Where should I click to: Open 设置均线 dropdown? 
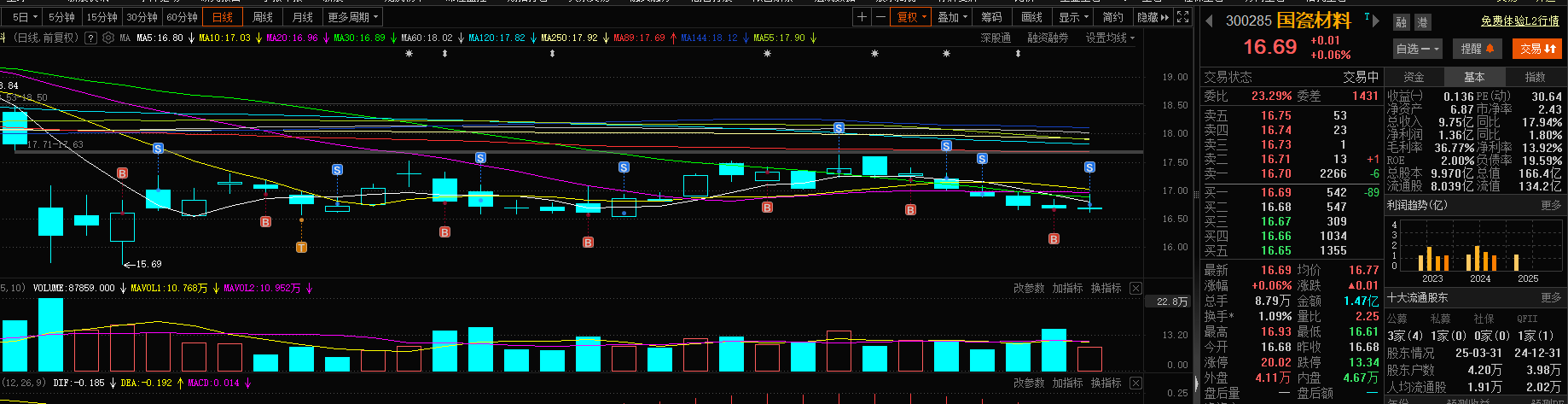[x=1110, y=38]
